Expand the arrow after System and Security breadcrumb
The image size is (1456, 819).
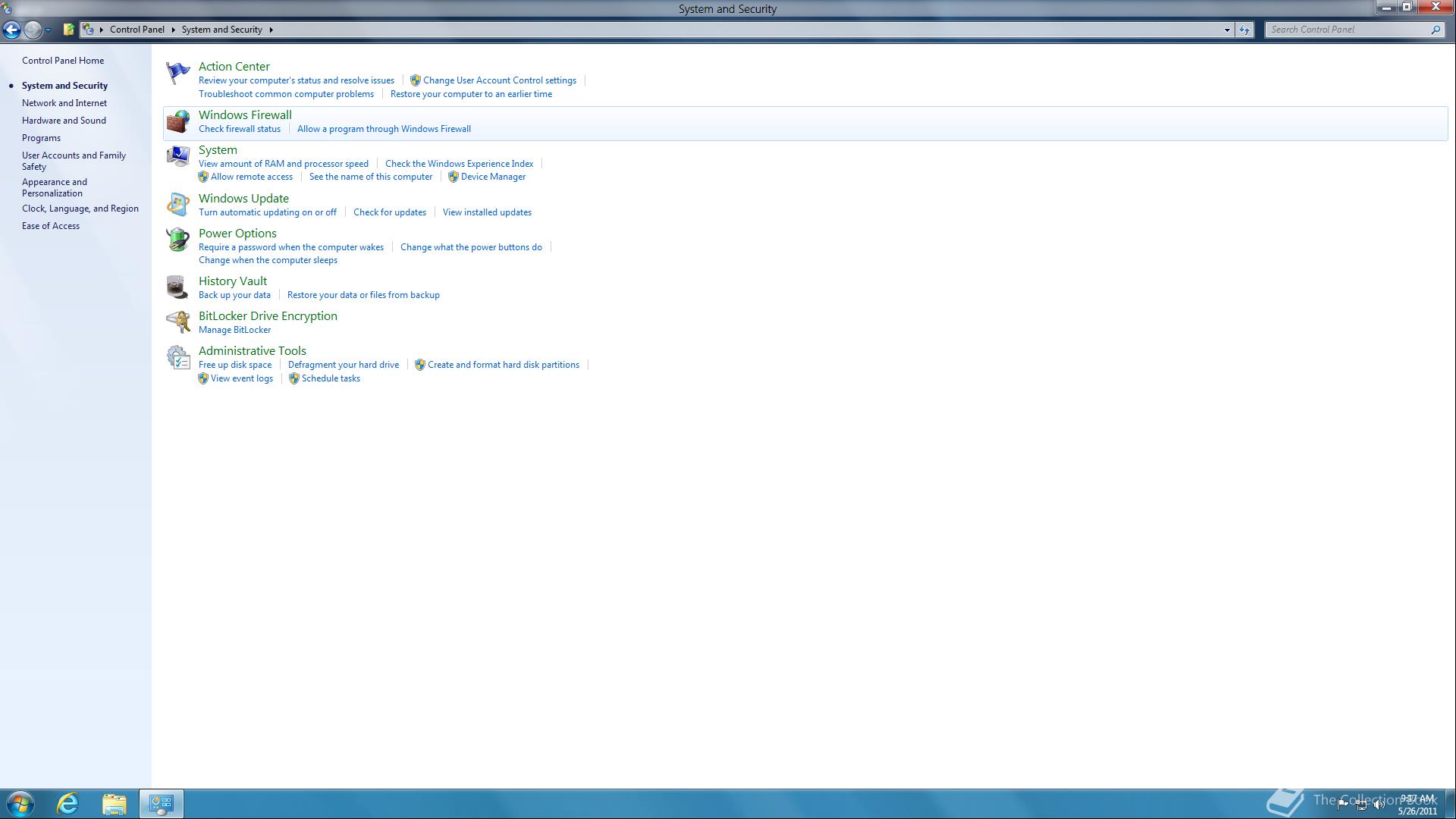pos(271,30)
